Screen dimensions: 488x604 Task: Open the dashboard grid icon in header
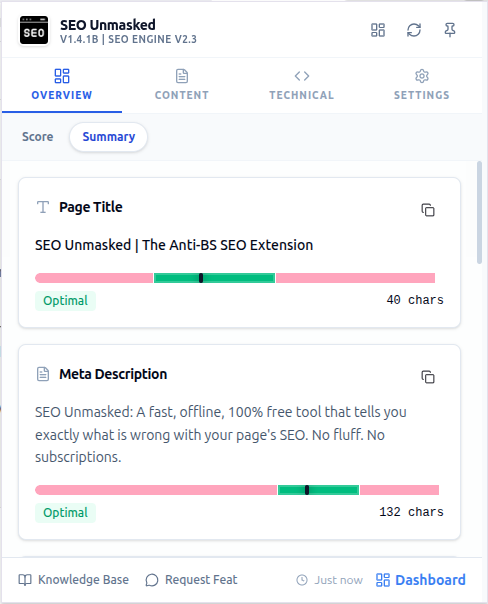pyautogui.click(x=377, y=30)
